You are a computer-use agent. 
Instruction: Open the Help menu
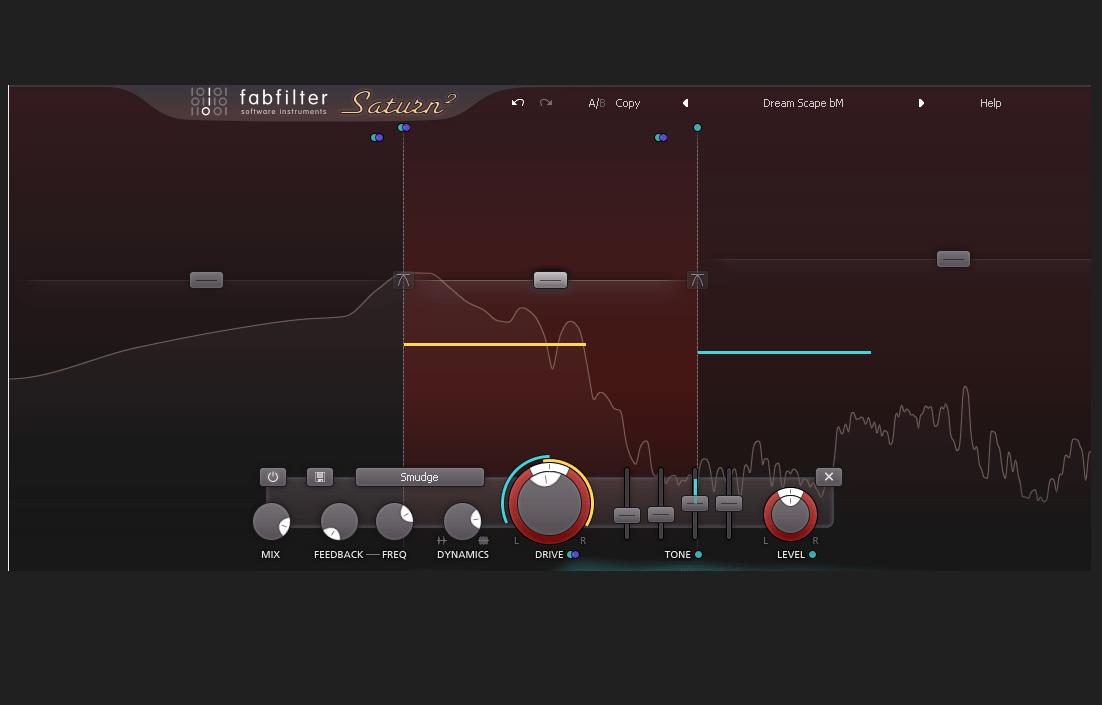tap(990, 103)
